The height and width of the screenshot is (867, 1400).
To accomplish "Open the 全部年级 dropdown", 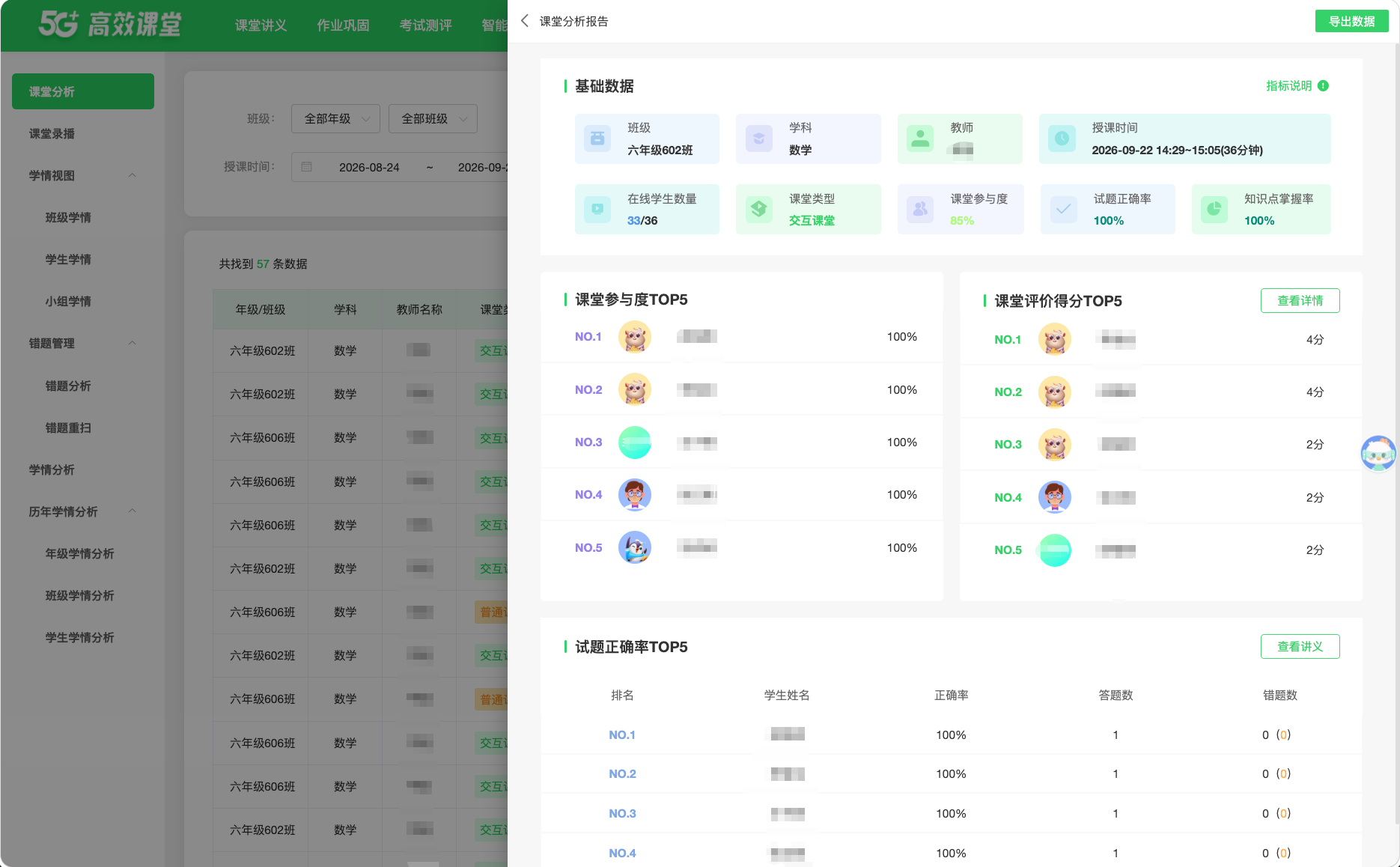I will [335, 118].
